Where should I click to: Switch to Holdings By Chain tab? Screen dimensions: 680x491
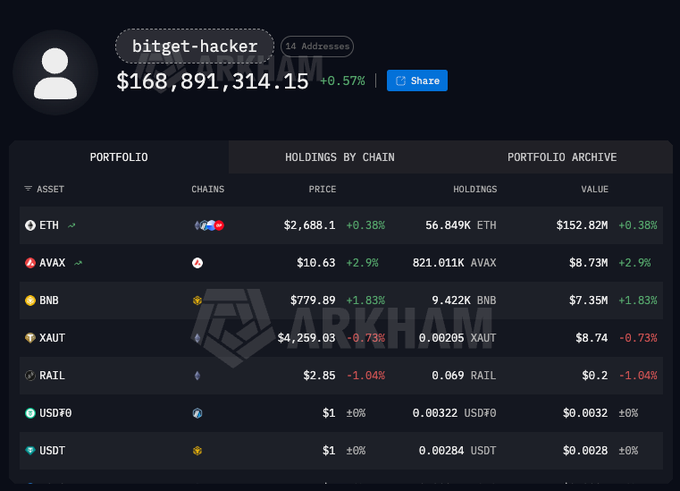(340, 157)
